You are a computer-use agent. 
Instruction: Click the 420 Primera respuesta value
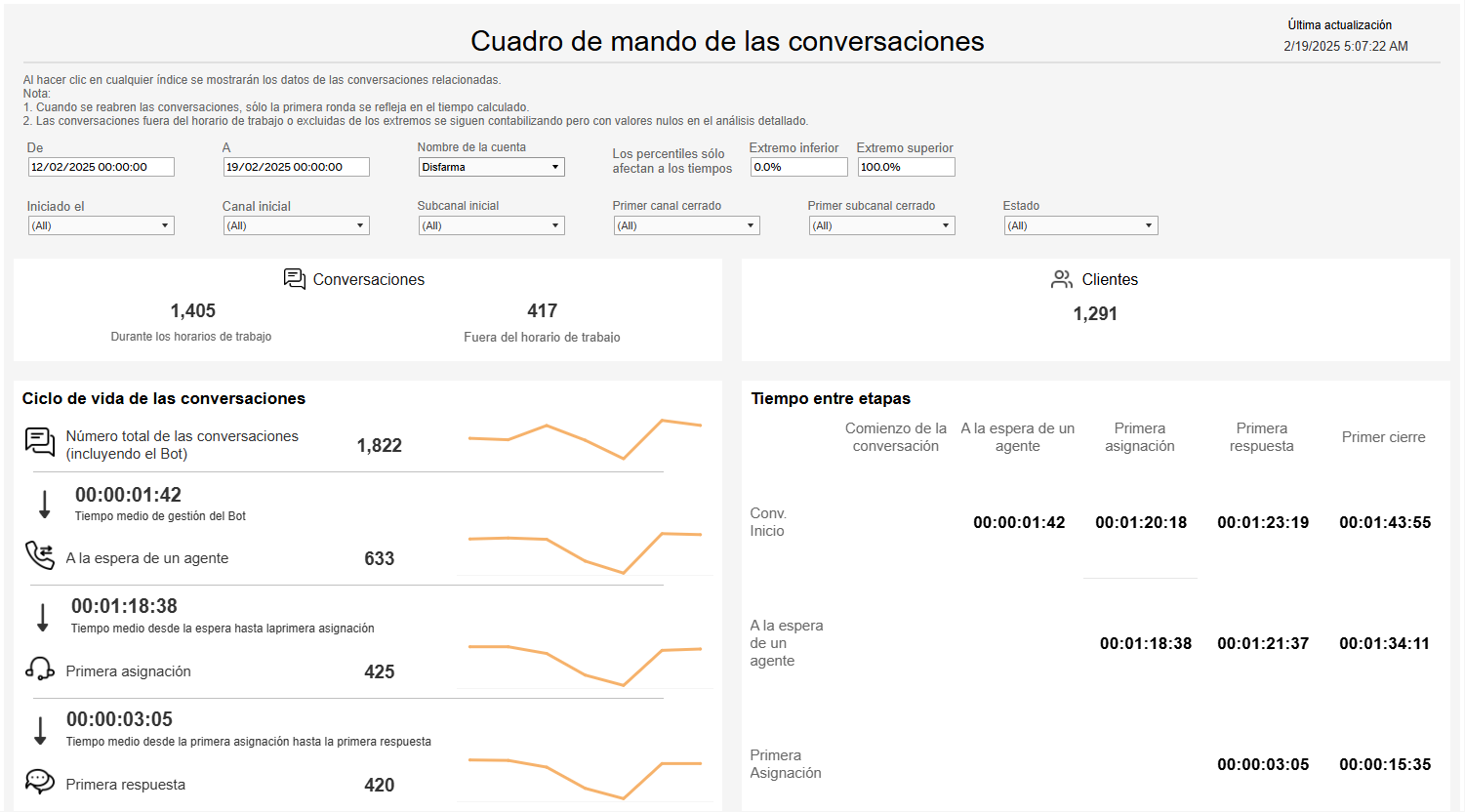tap(380, 786)
